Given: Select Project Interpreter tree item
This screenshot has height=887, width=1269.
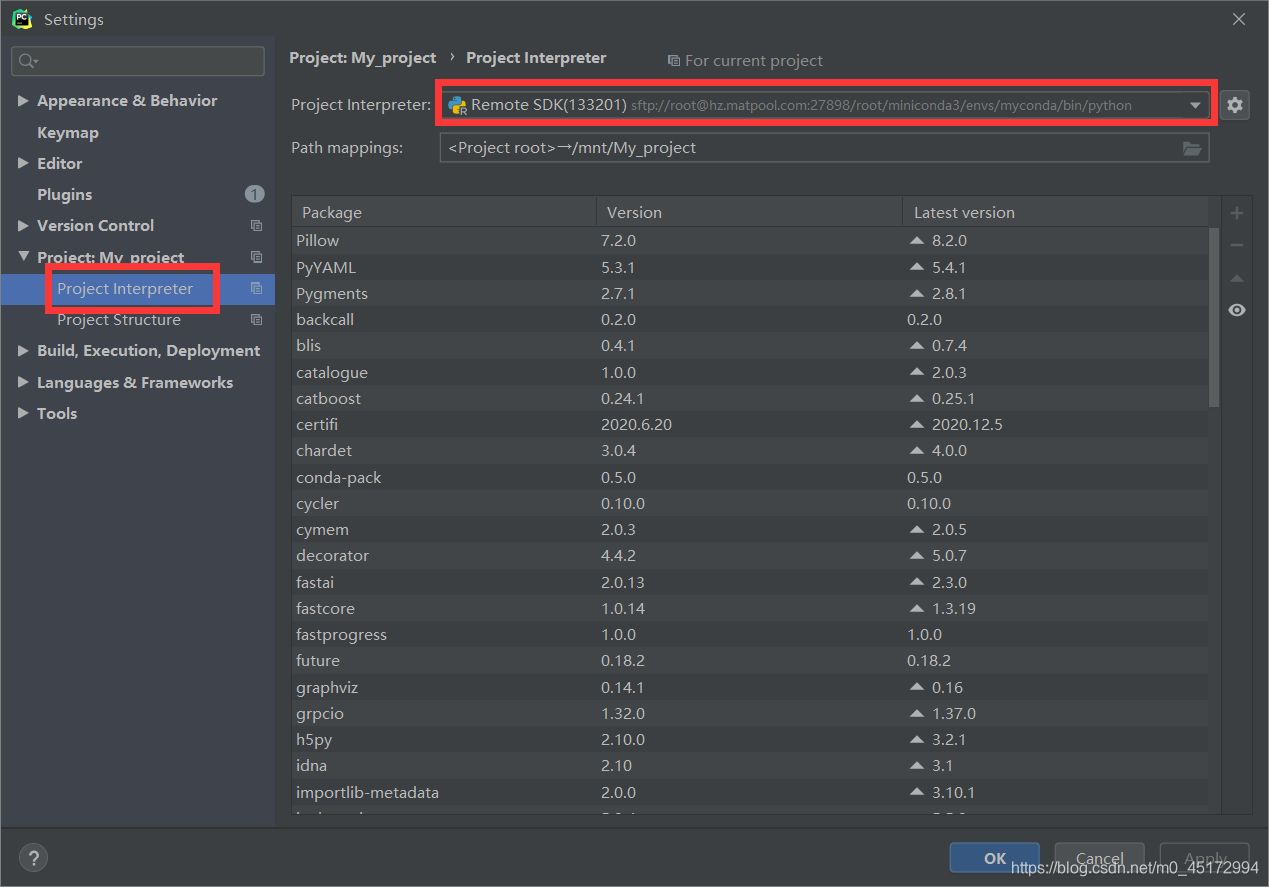Looking at the screenshot, I should tap(138, 288).
